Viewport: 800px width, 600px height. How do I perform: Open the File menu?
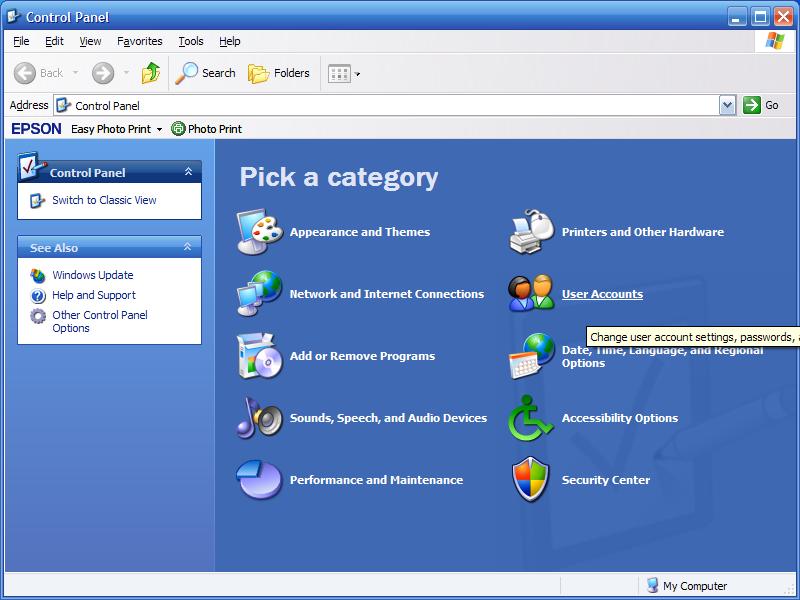pos(21,41)
